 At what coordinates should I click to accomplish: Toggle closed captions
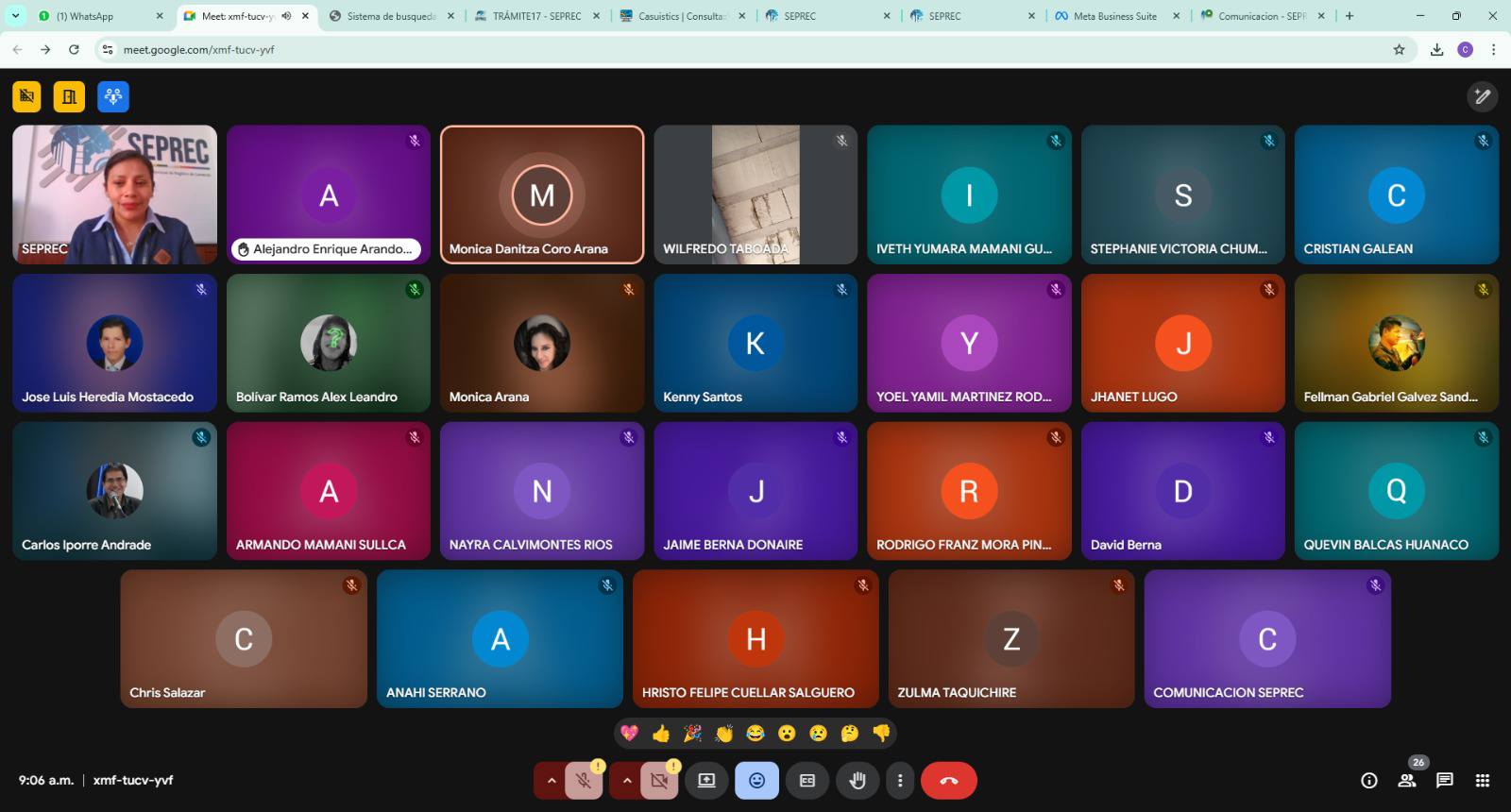807,781
